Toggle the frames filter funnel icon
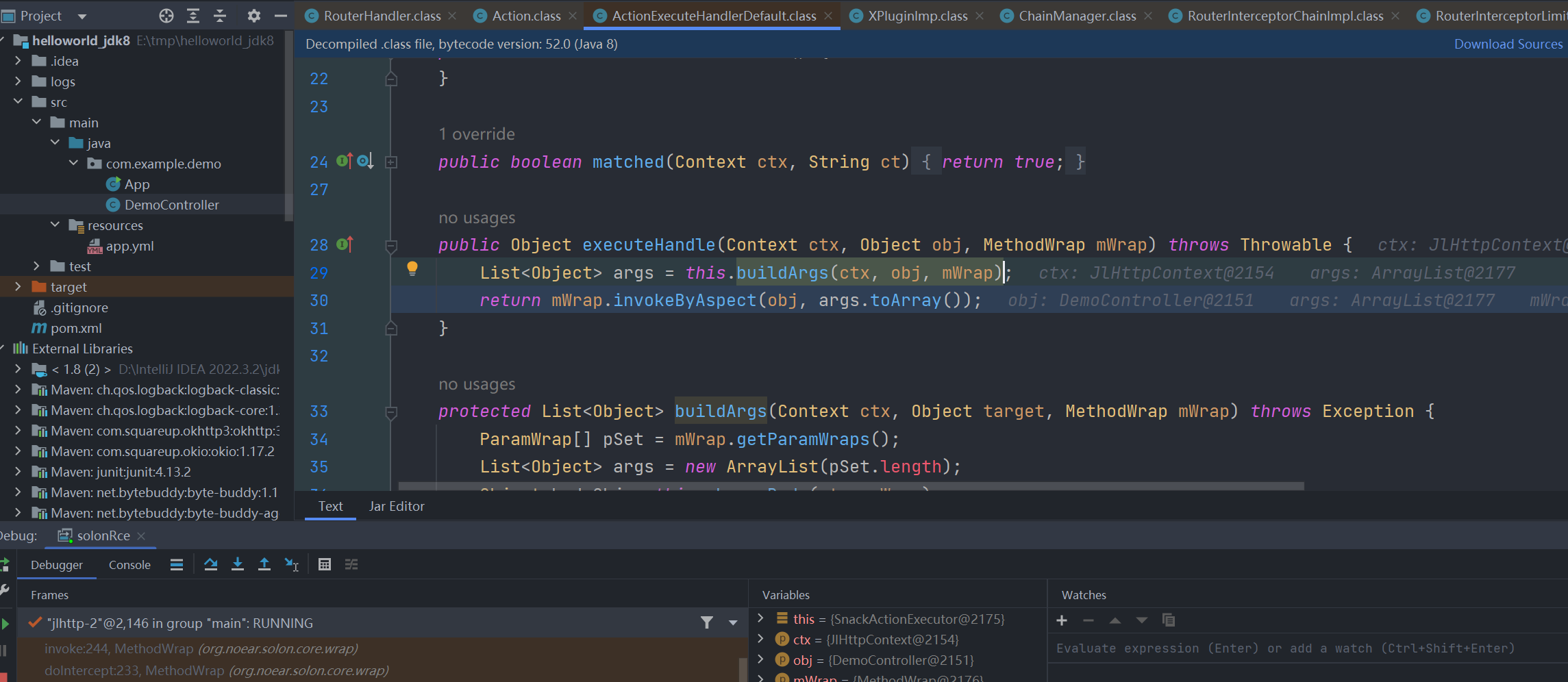This screenshot has height=682, width=1568. pyautogui.click(x=707, y=623)
